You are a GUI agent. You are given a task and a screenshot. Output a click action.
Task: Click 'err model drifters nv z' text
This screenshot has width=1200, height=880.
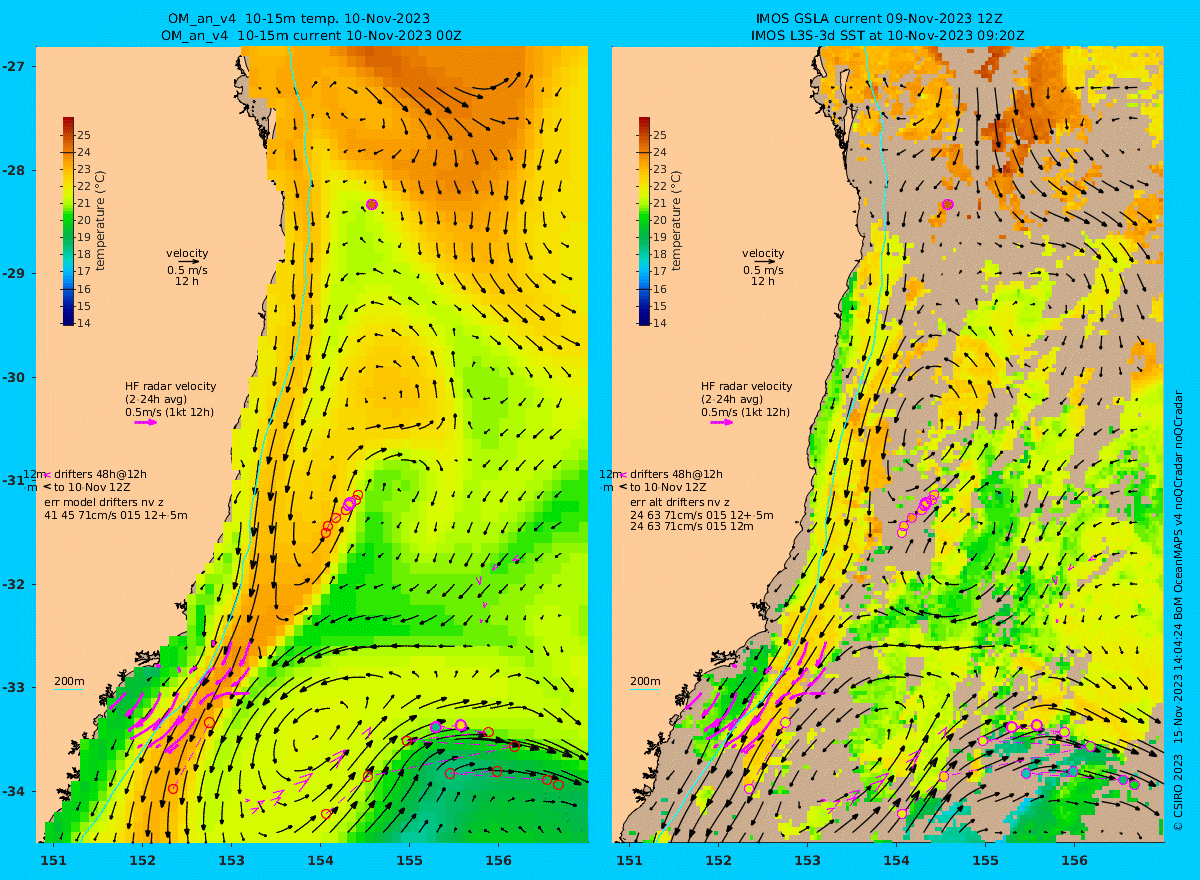click(105, 502)
